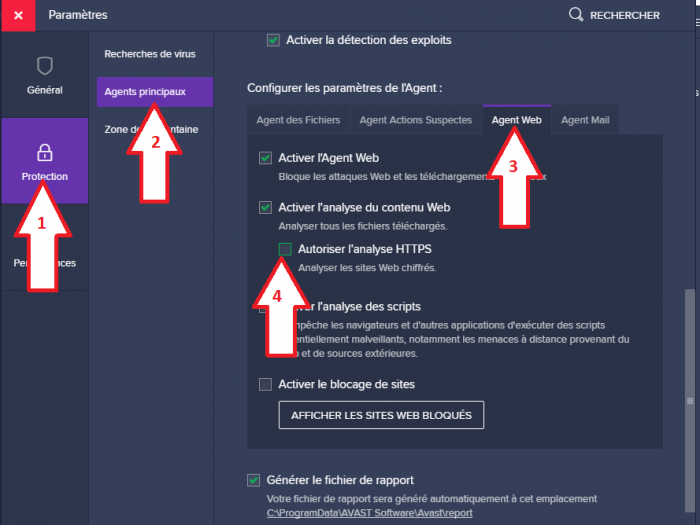Enable Autoriser l'analyse HTTPS checkbox
Image resolution: width=700 pixels, height=525 pixels.
coord(285,249)
